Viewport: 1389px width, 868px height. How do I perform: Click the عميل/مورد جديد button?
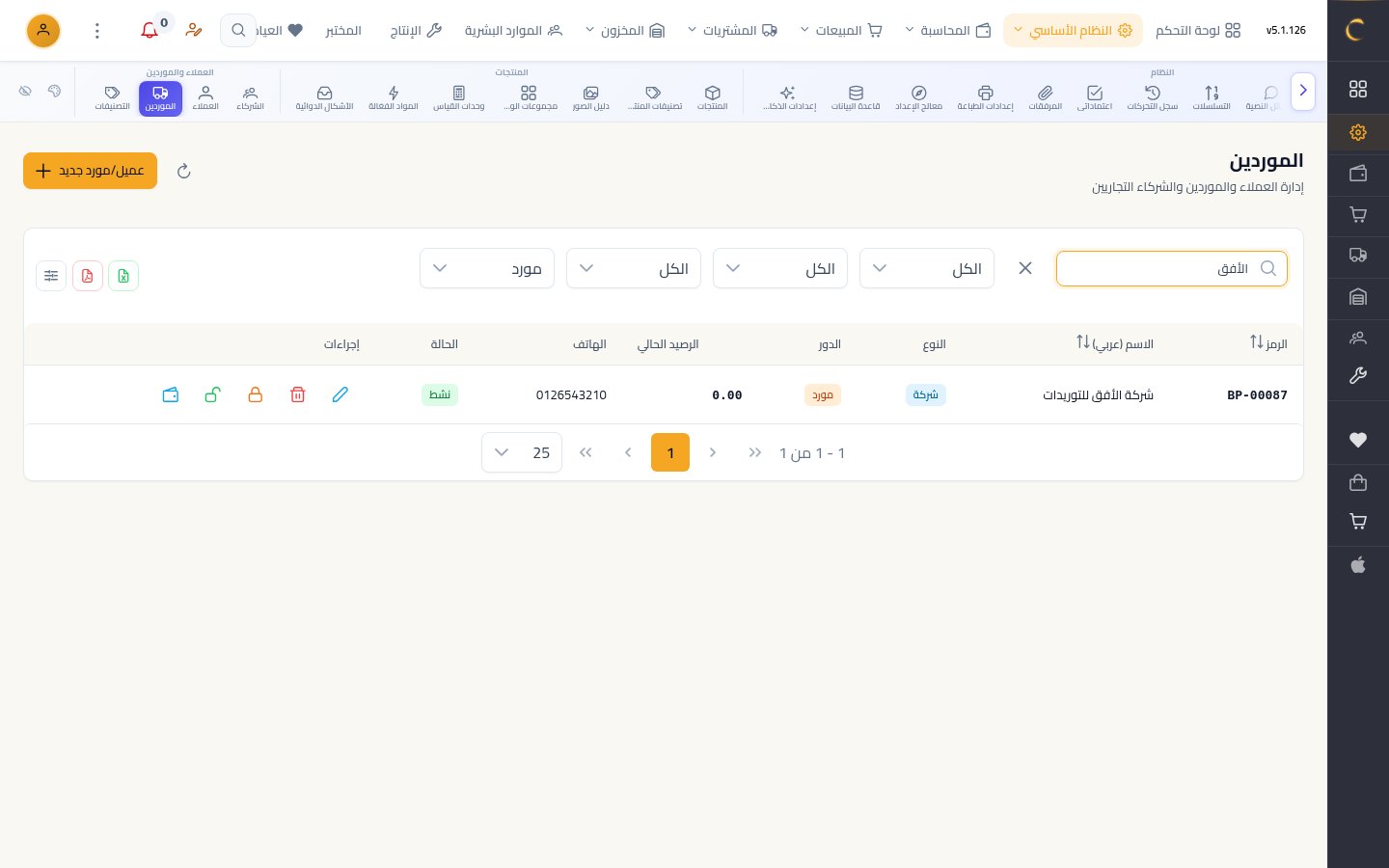pyautogui.click(x=91, y=171)
